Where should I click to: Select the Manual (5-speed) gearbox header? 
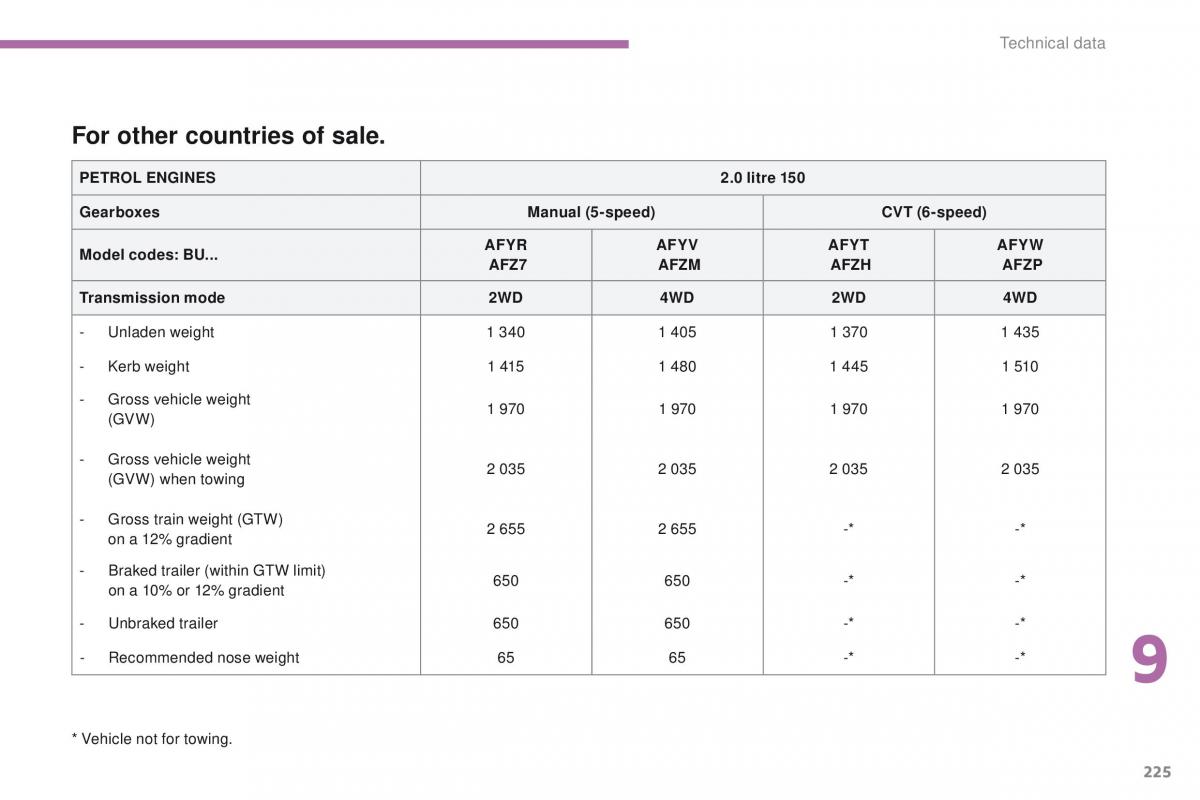coord(591,212)
